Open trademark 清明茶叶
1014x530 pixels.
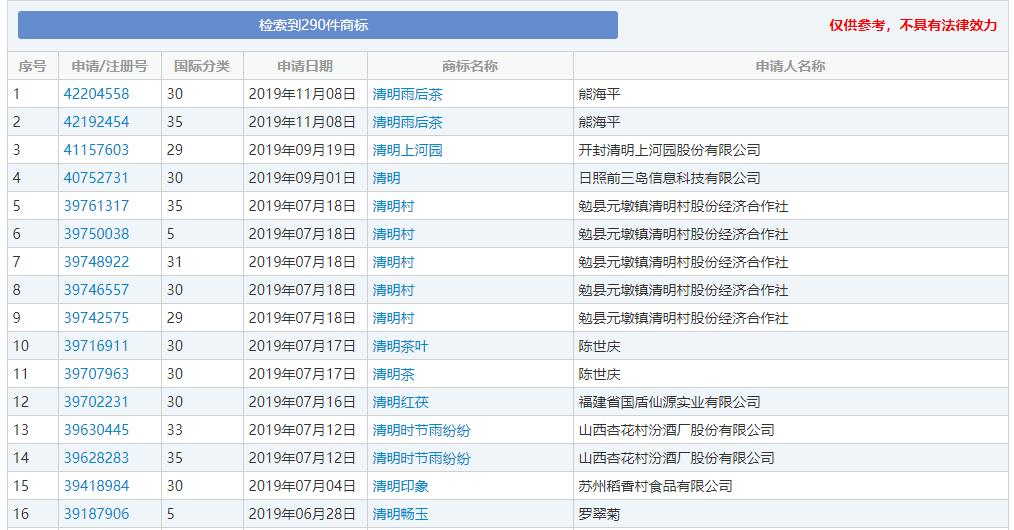click(400, 346)
